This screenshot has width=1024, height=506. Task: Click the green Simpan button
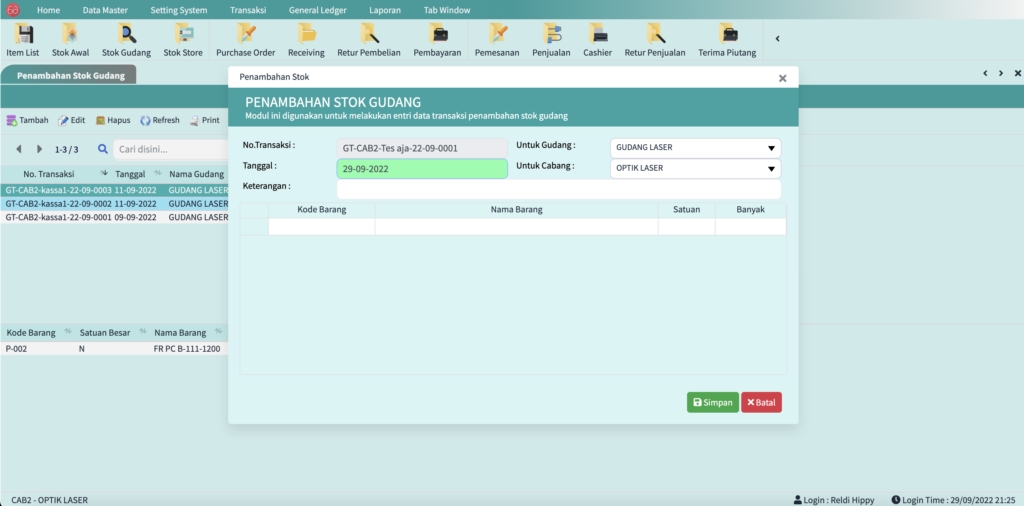coord(712,402)
